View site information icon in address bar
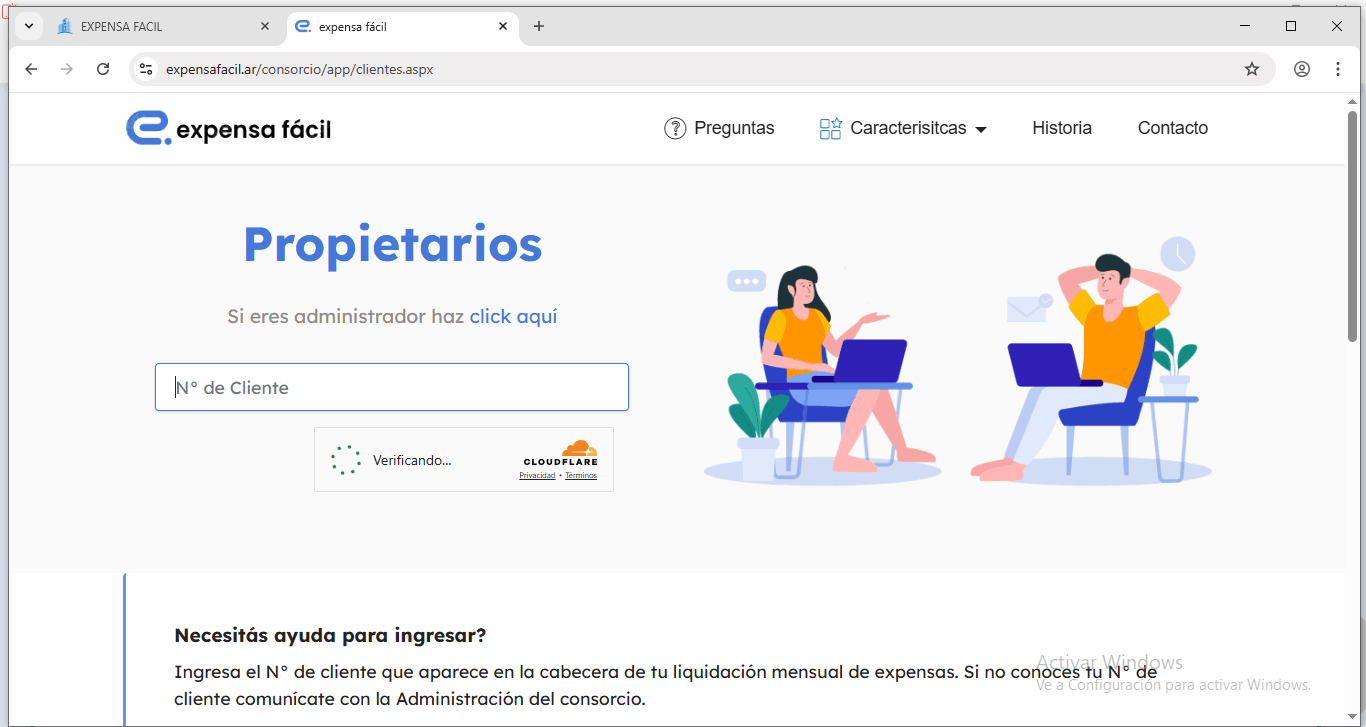The height and width of the screenshot is (727, 1366). point(146,69)
